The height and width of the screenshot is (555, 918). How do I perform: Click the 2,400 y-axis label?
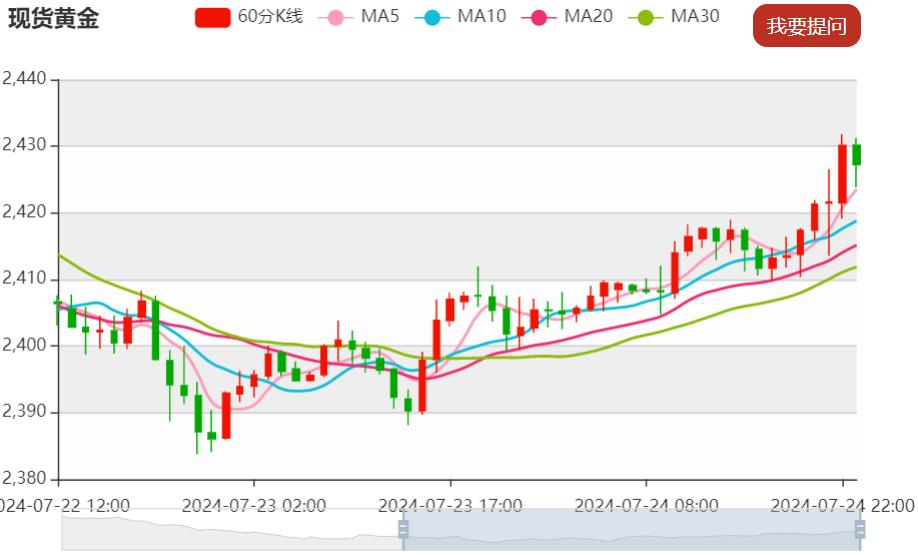pos(24,345)
